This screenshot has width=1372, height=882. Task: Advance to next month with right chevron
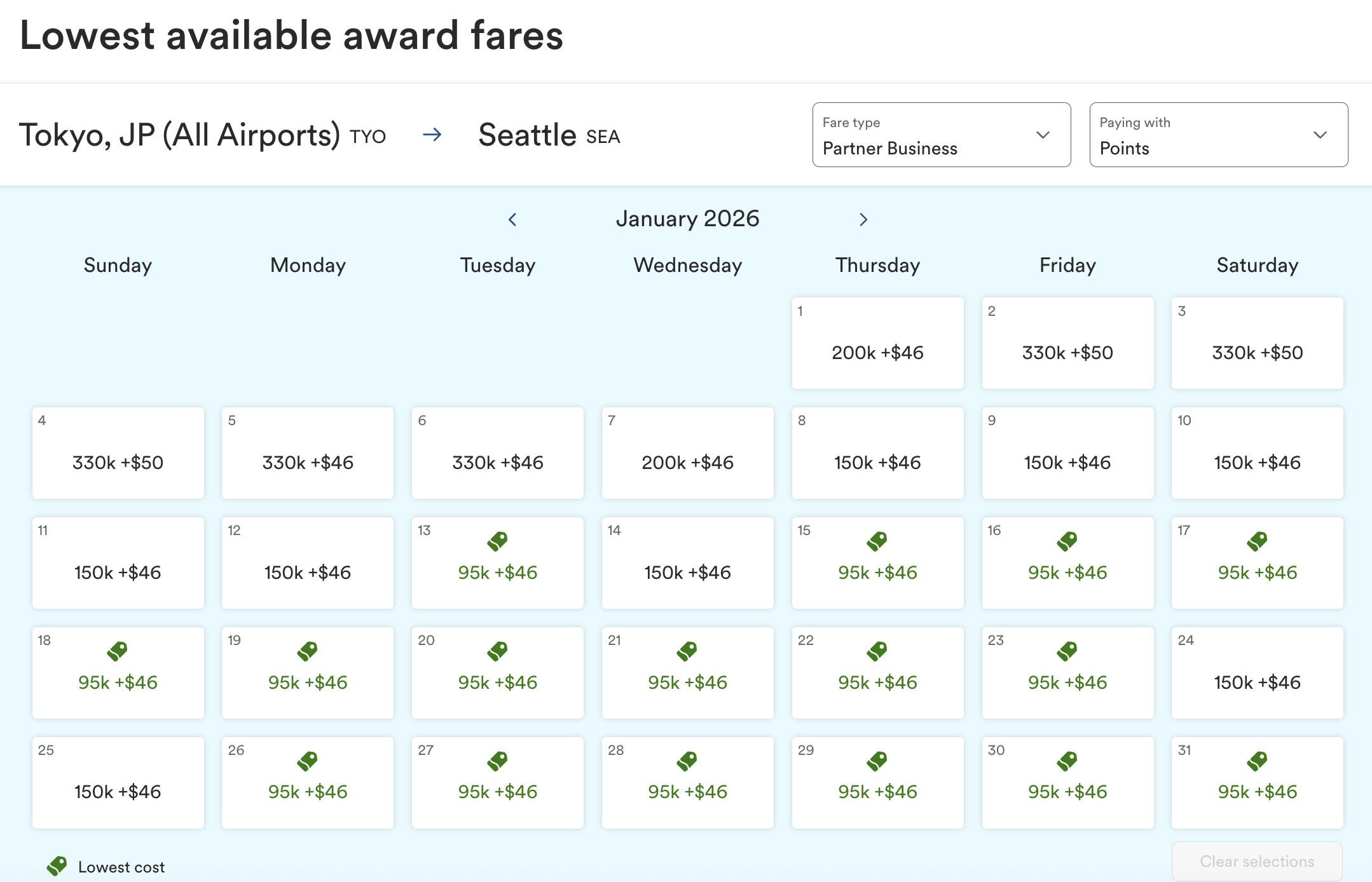click(863, 220)
